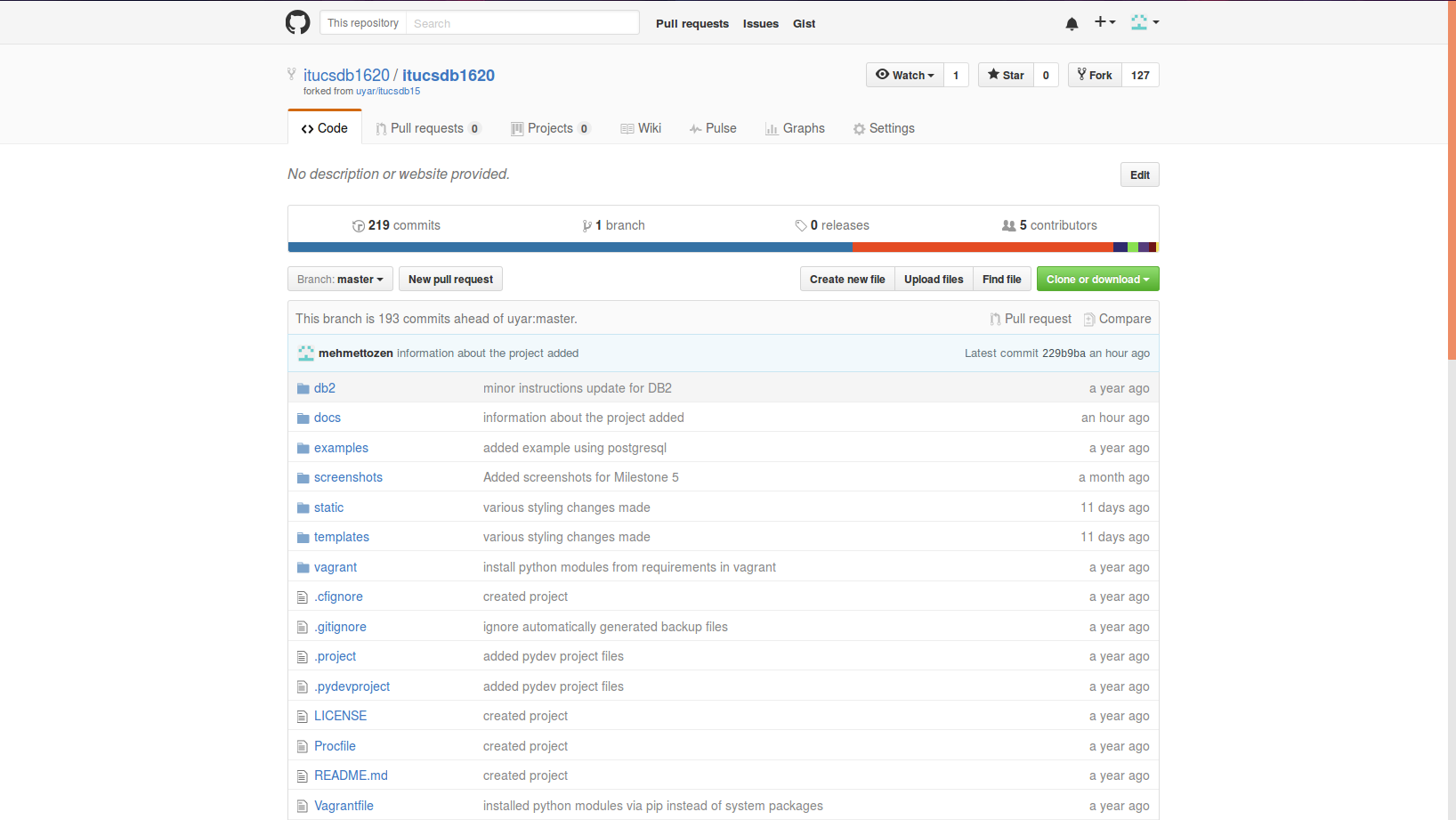Edit the repository description
Screen dimensions: 1456x820
point(1139,175)
